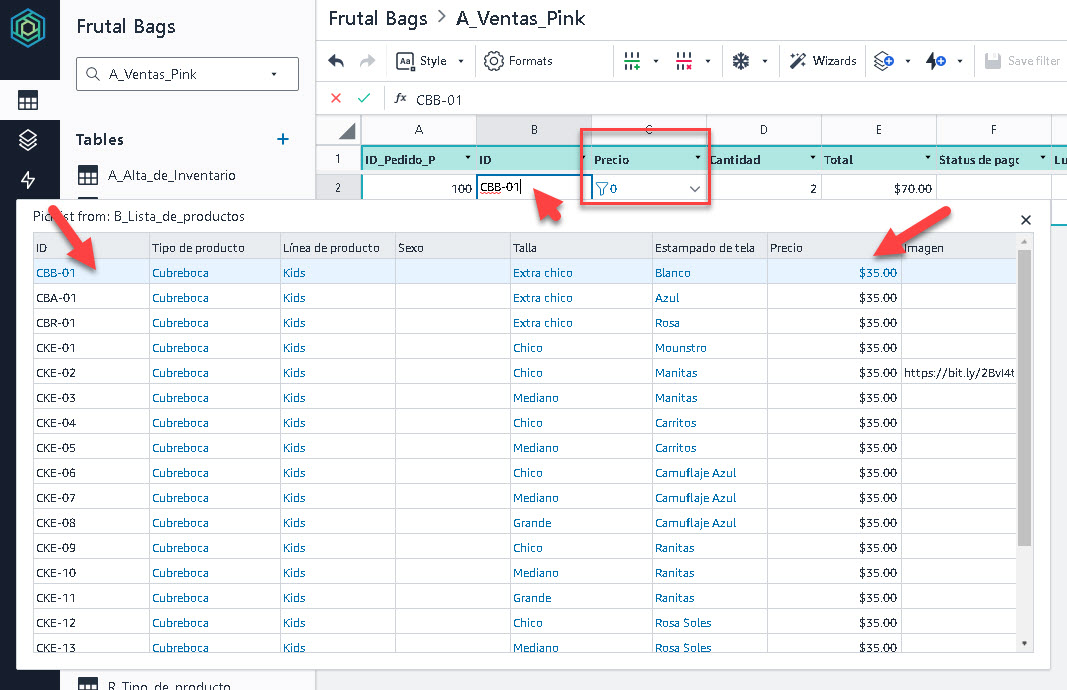1067x690 pixels.
Task: Click the Wizards button
Action: (822, 61)
